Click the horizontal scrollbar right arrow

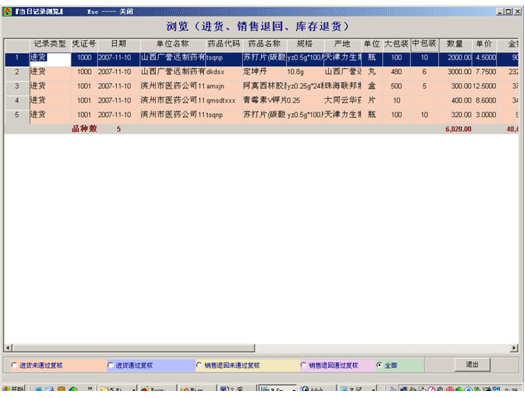tap(514, 348)
